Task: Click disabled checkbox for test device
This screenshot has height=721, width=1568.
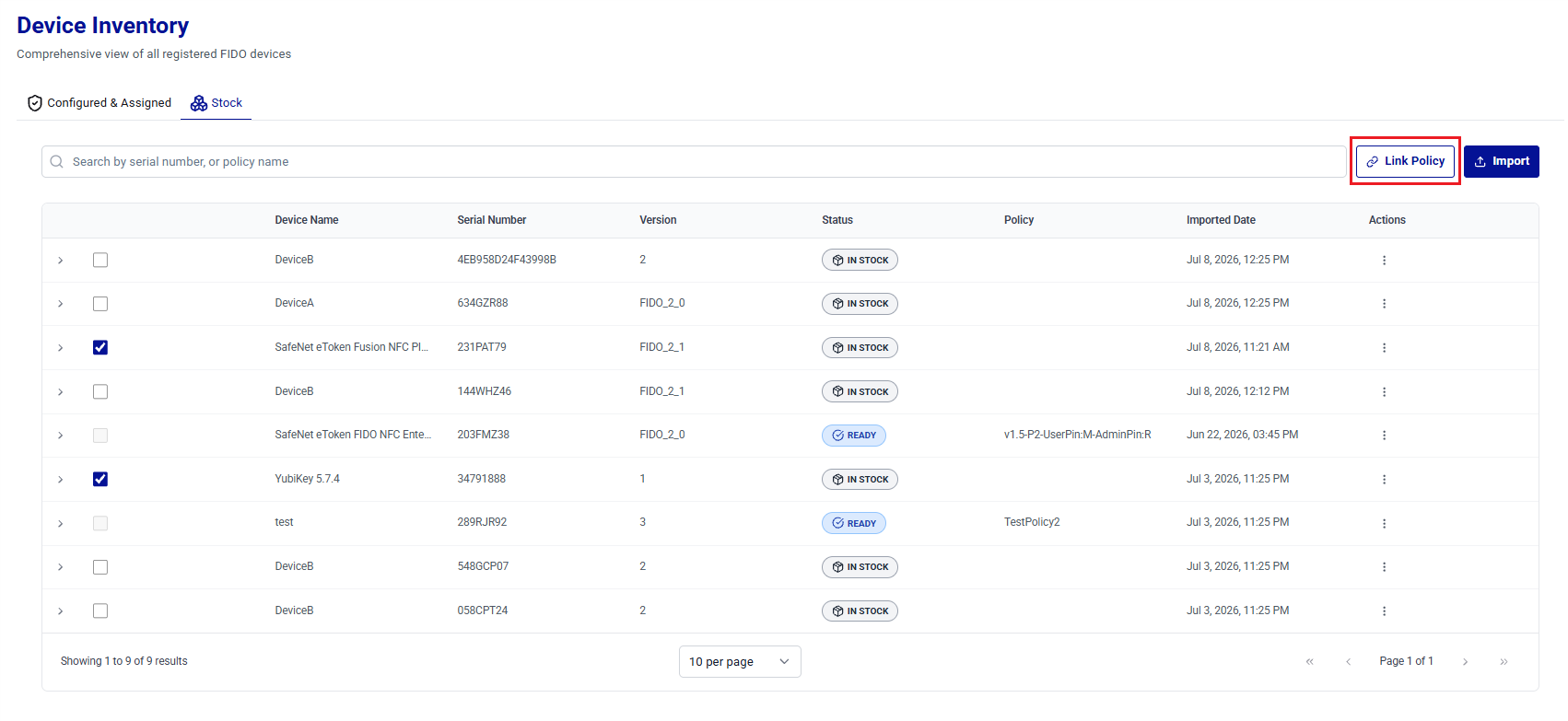Action: [100, 524]
